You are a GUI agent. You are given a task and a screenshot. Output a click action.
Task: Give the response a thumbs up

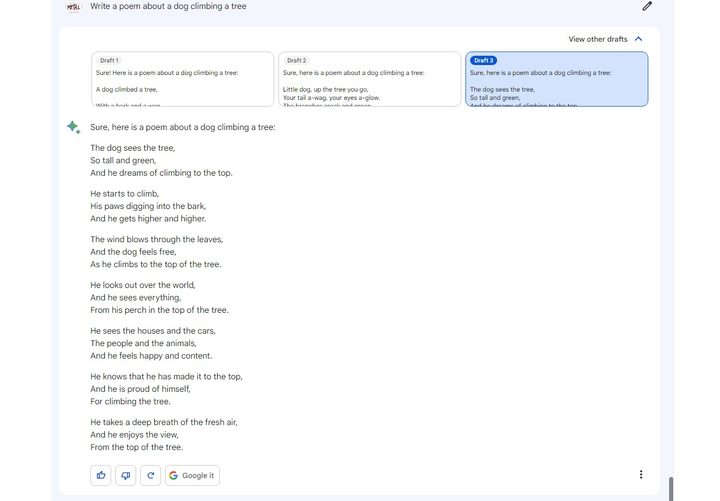101,475
